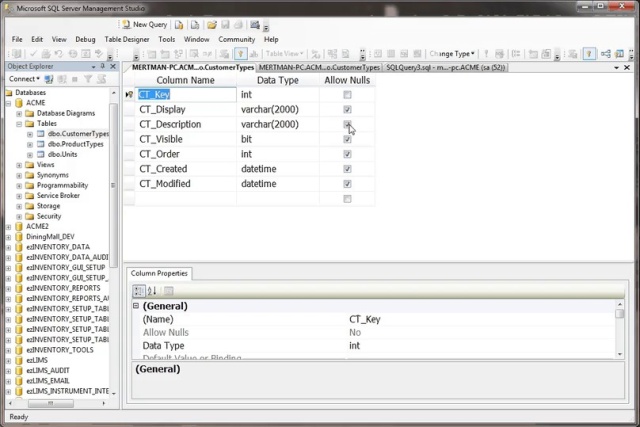640x427 pixels.
Task: Click Categorized view in Column Properties
Action: point(139,291)
